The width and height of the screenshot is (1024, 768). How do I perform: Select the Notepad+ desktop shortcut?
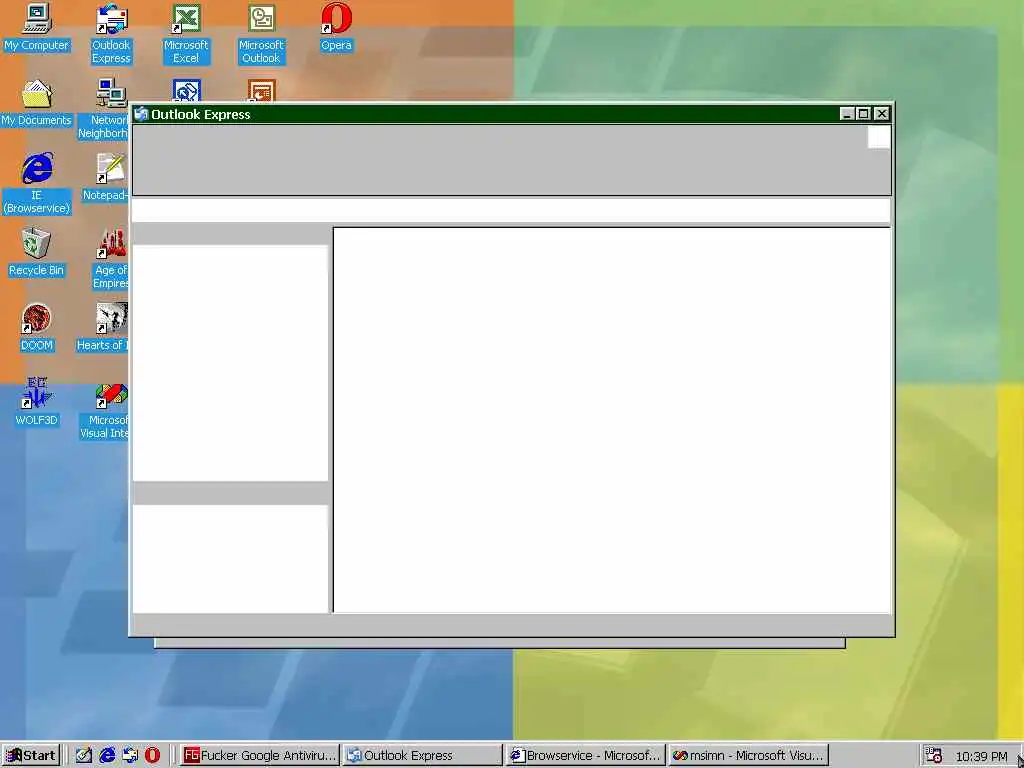tap(106, 178)
